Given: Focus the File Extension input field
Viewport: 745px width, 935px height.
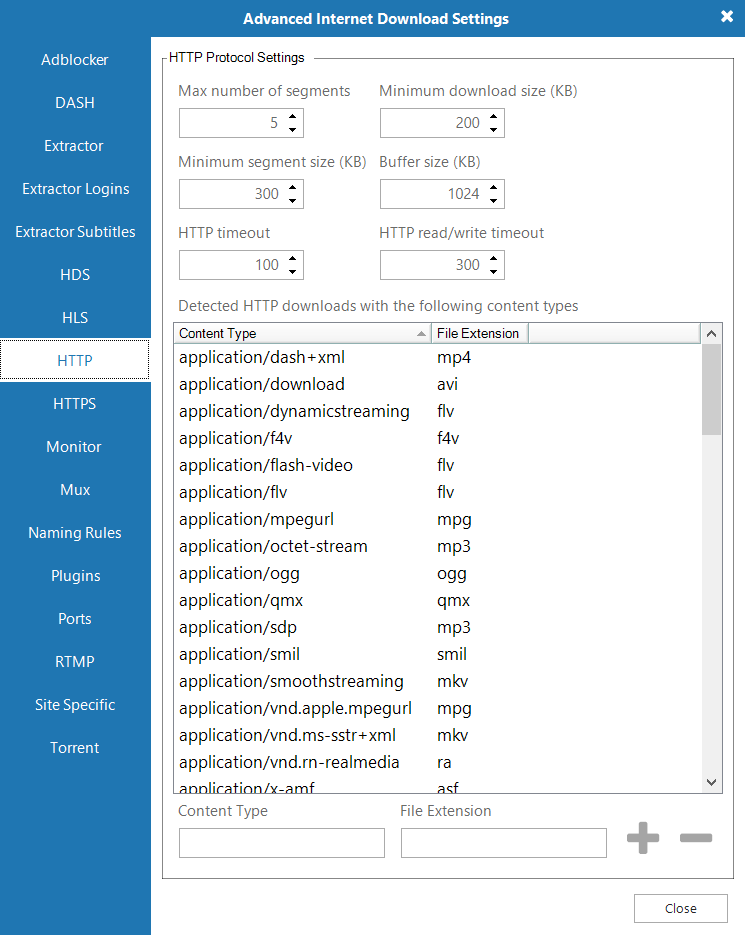Looking at the screenshot, I should 503,843.
